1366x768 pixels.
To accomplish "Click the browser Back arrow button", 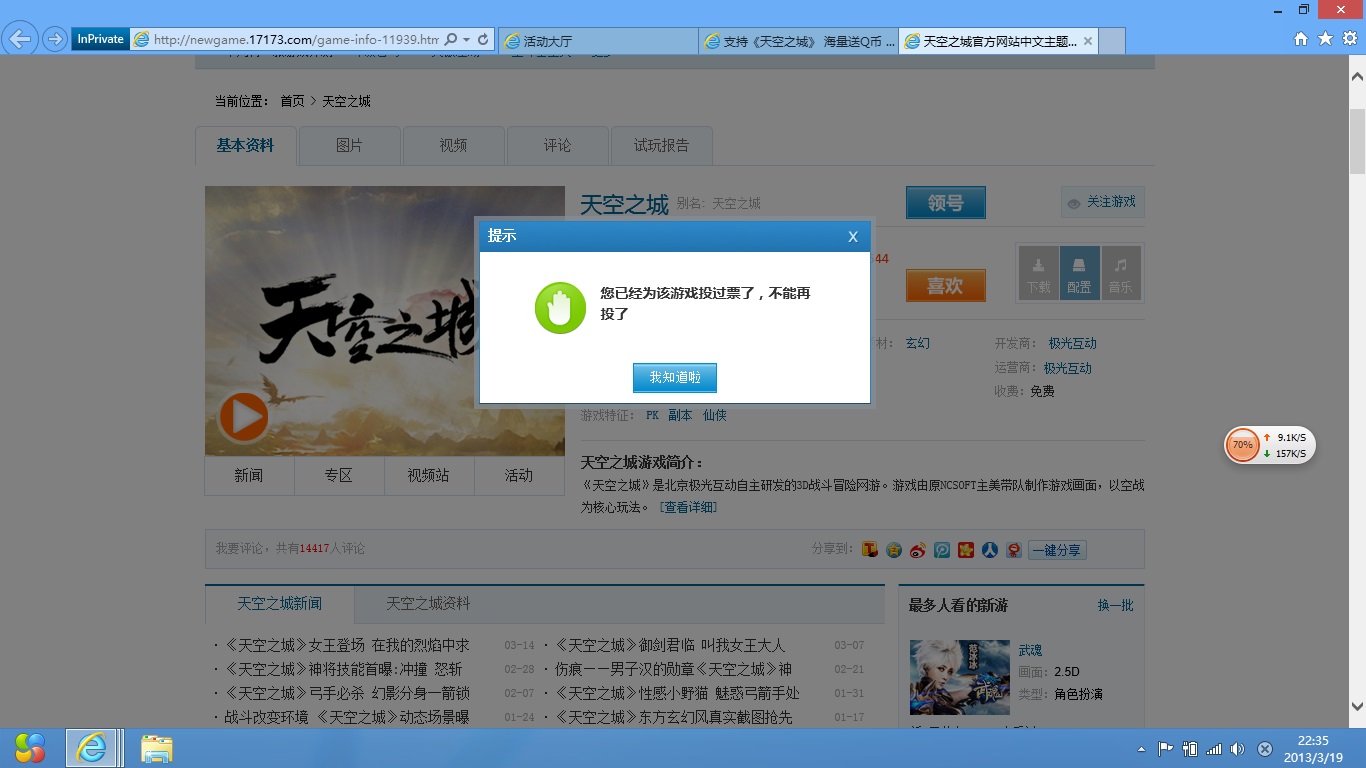I will 20,39.
